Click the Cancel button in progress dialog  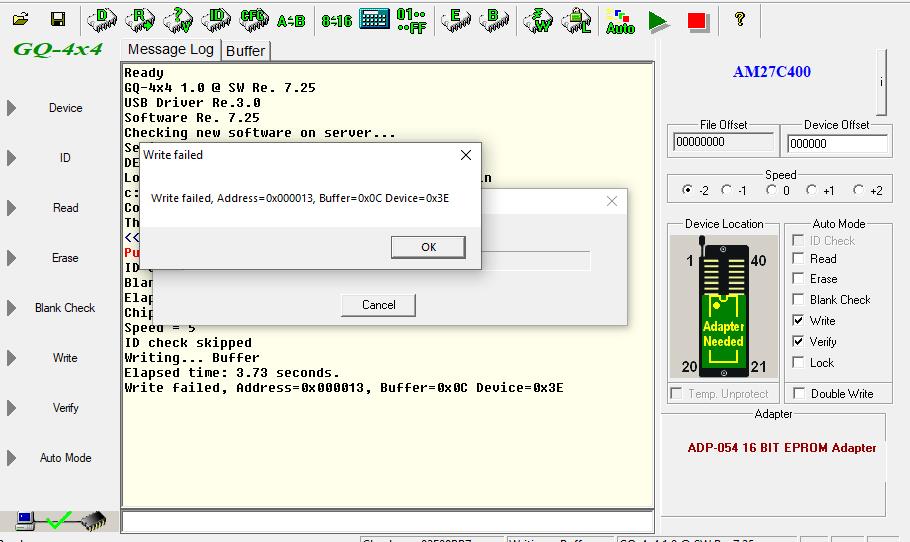click(378, 305)
